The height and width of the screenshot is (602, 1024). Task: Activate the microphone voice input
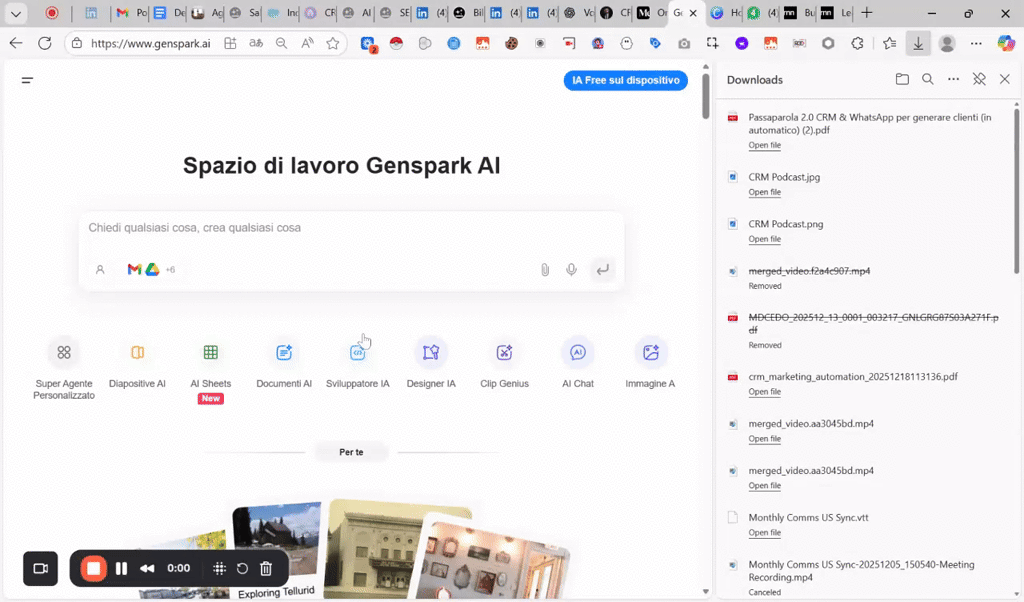pos(571,270)
